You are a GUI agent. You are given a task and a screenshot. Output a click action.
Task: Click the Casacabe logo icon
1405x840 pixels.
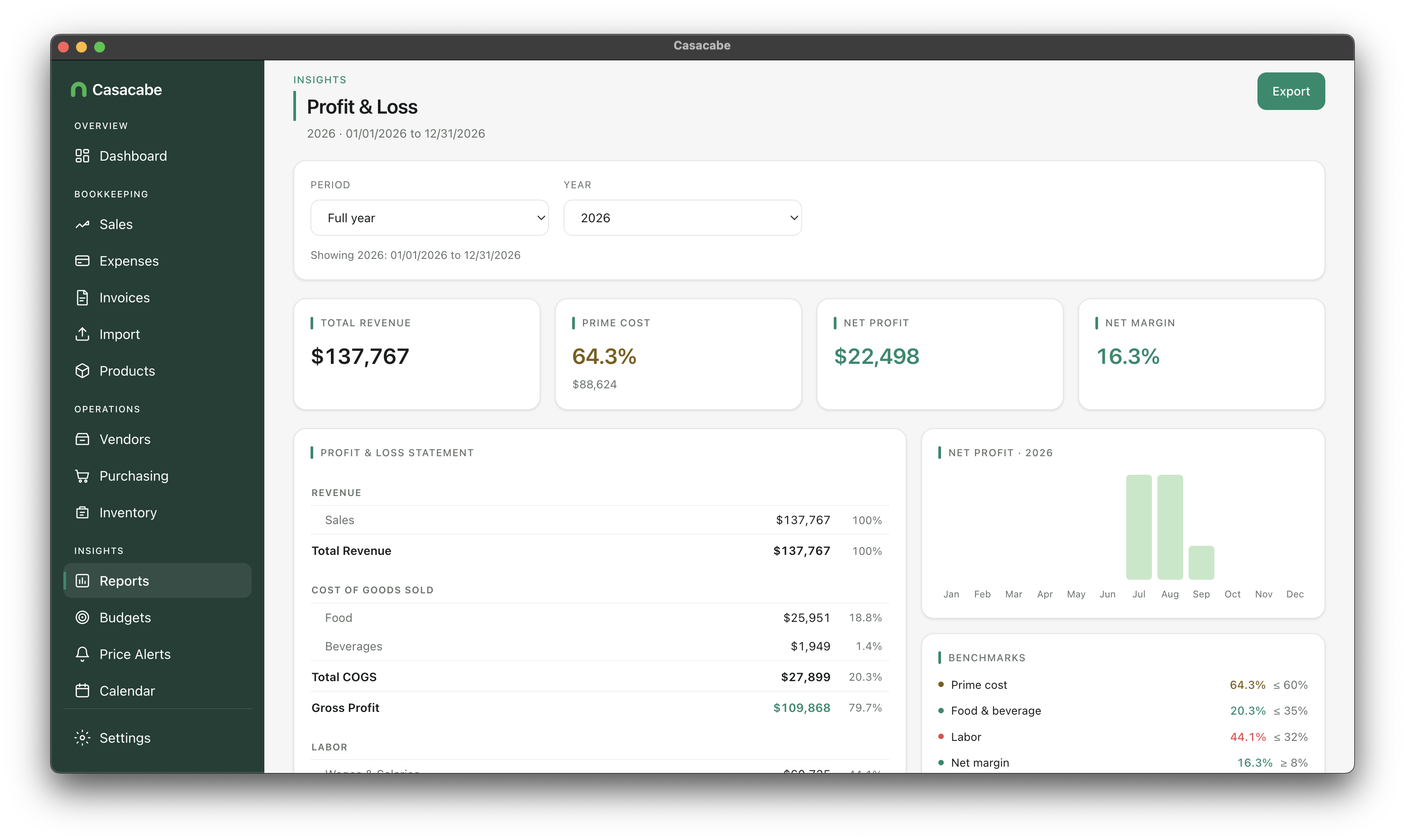(x=79, y=90)
